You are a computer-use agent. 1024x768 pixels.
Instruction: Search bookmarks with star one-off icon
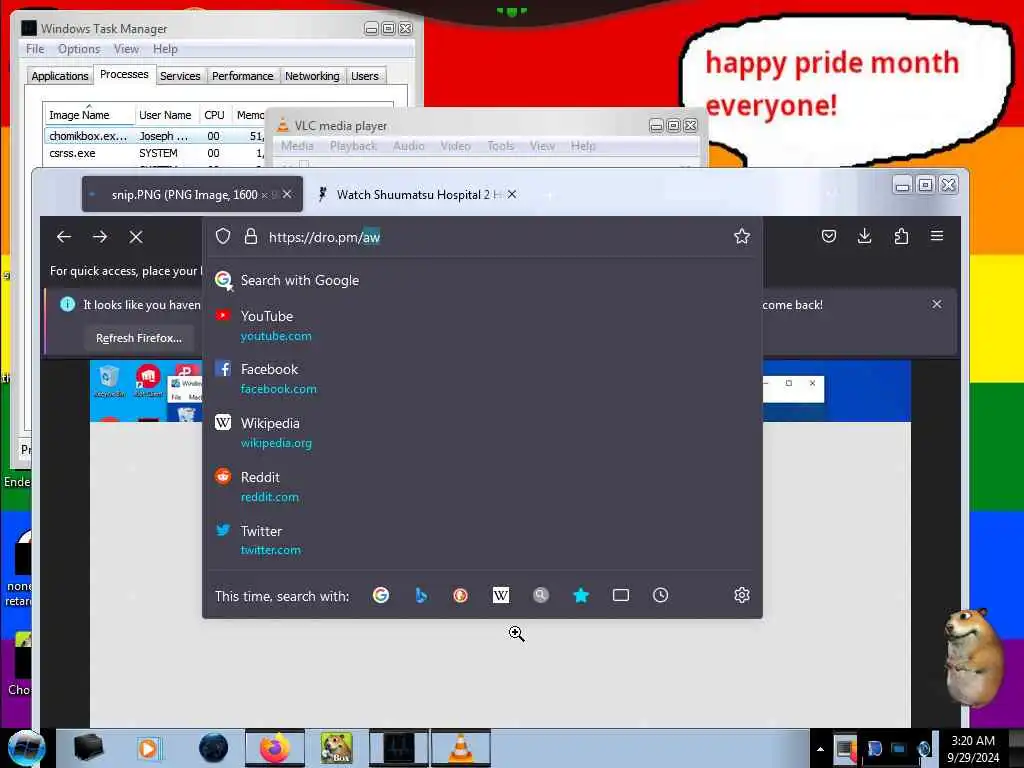tap(581, 595)
